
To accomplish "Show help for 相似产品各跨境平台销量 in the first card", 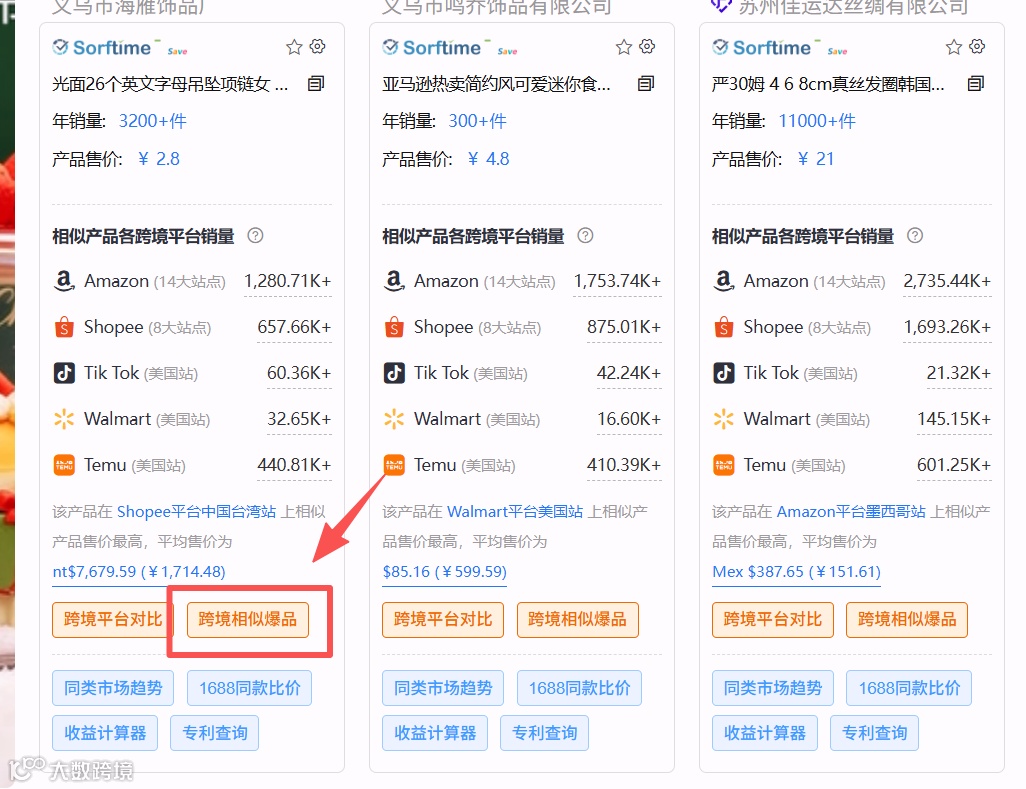I will (x=255, y=236).
